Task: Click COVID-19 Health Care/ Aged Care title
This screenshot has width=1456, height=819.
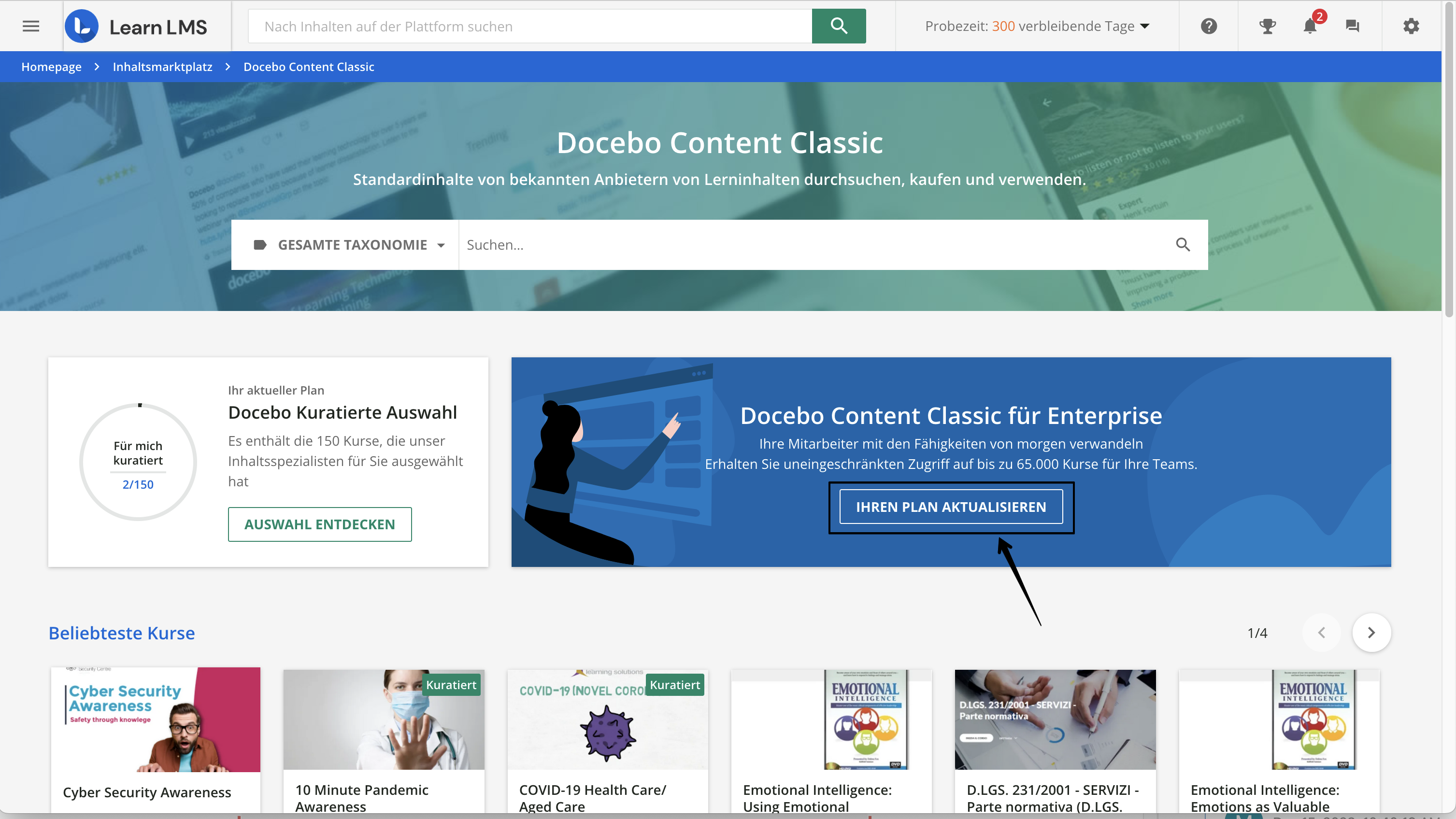Action: click(592, 798)
